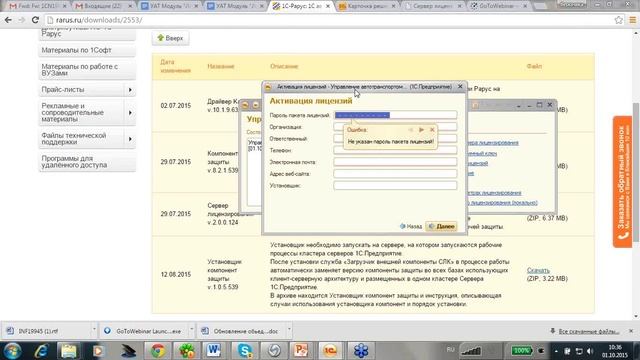Open Skype from the taskbar

244,351
